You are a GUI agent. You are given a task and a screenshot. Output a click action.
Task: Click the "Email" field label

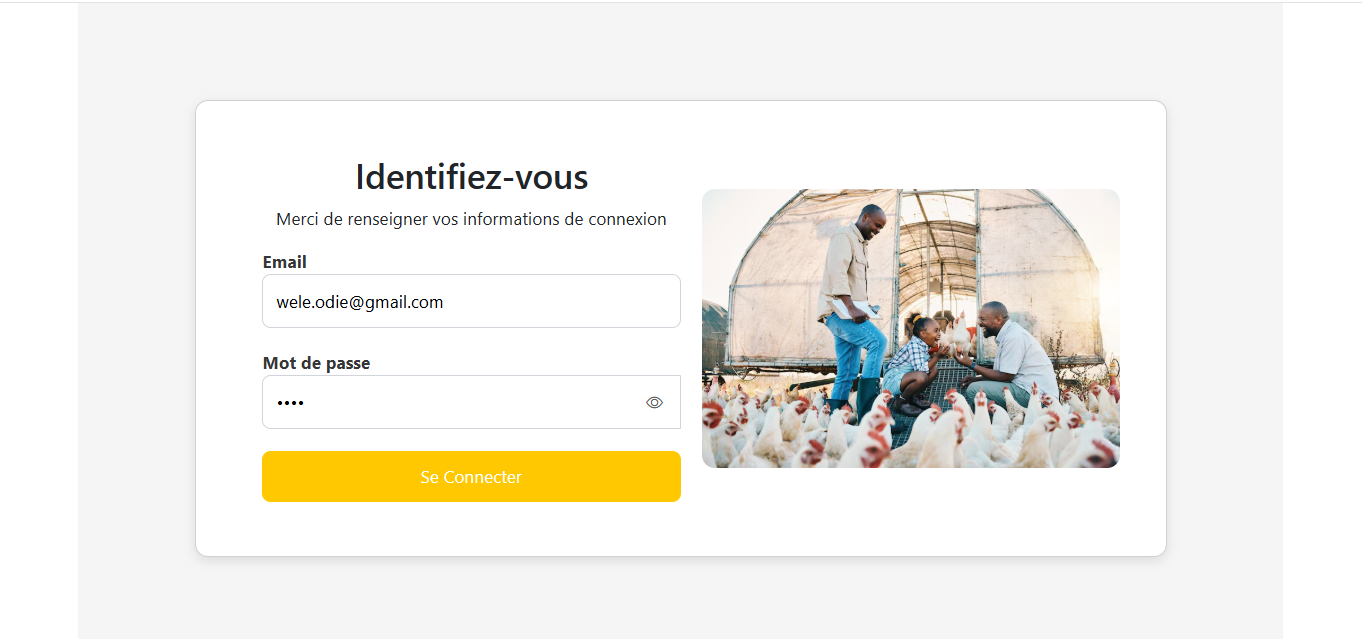point(285,262)
